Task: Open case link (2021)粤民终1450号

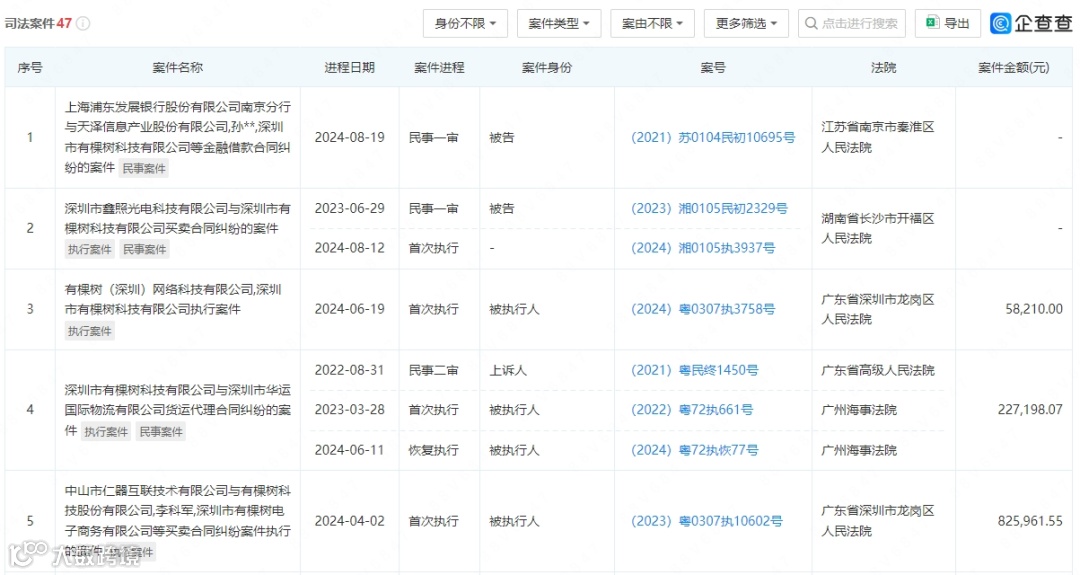Action: [x=694, y=370]
